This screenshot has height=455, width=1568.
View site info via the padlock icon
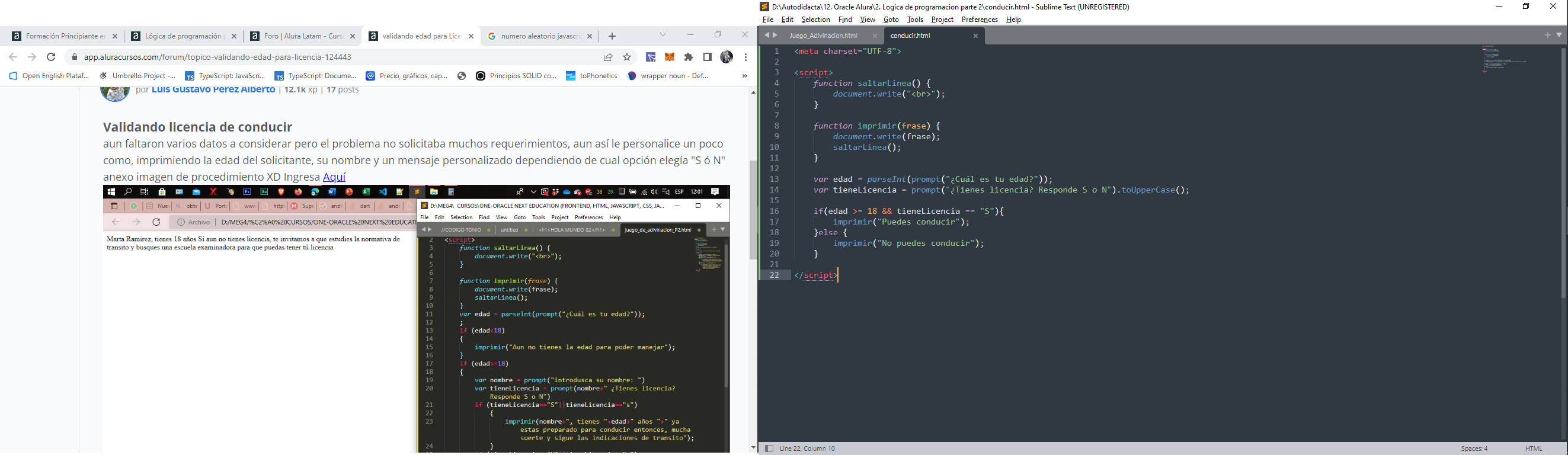(x=75, y=57)
